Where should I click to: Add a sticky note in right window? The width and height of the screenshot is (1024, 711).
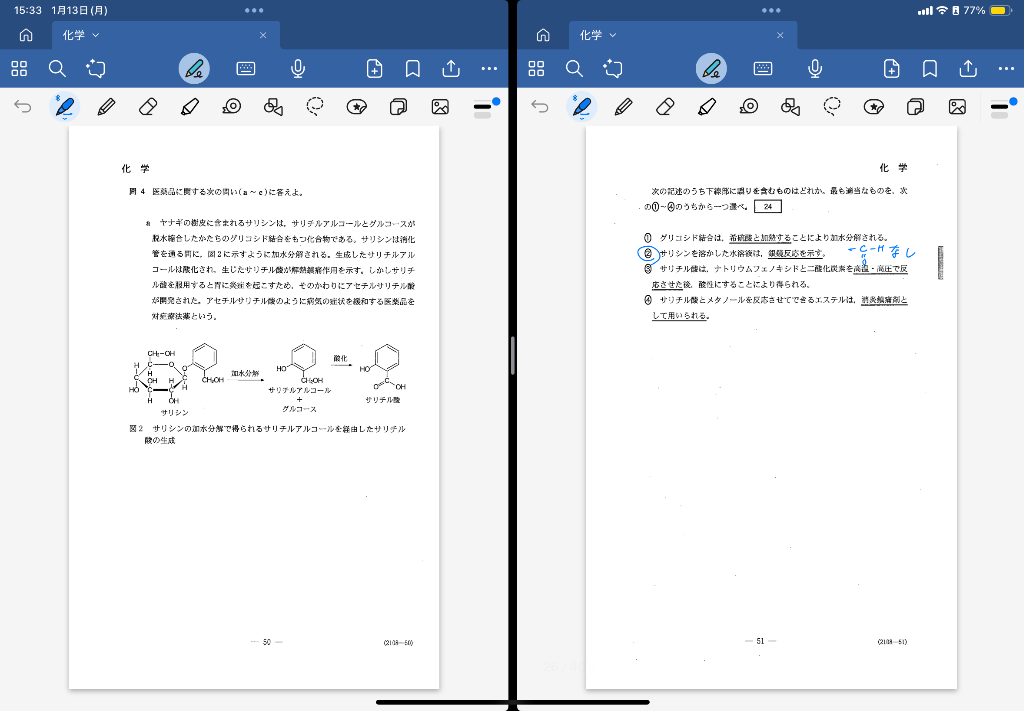point(915,107)
